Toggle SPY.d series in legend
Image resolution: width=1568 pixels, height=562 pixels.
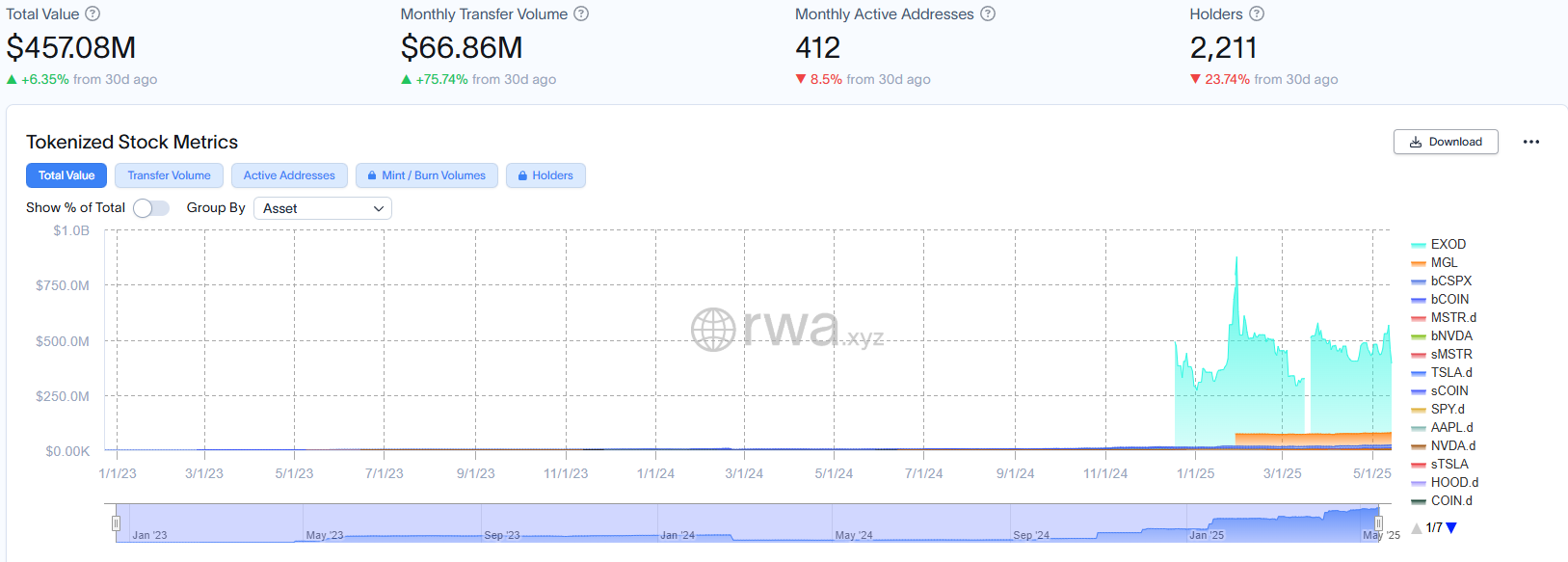pyautogui.click(x=1438, y=409)
